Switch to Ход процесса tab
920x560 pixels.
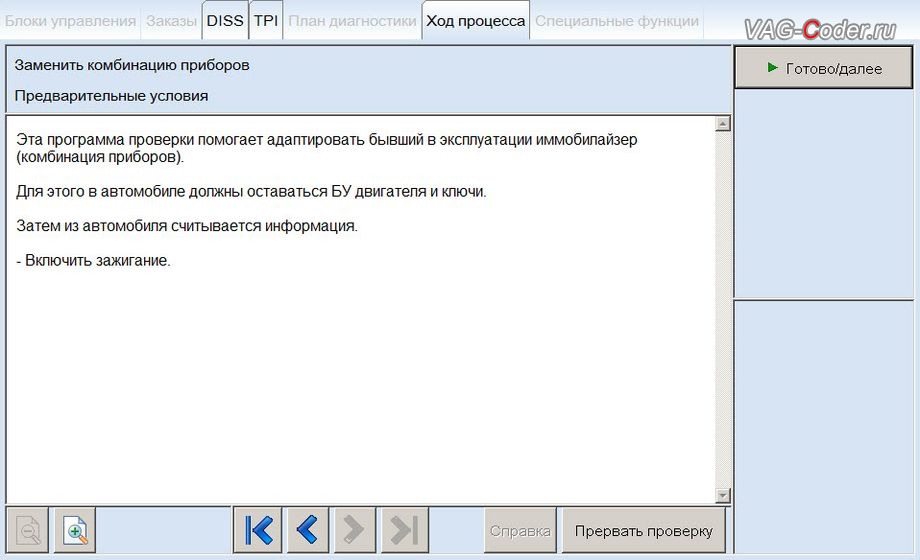(x=476, y=21)
